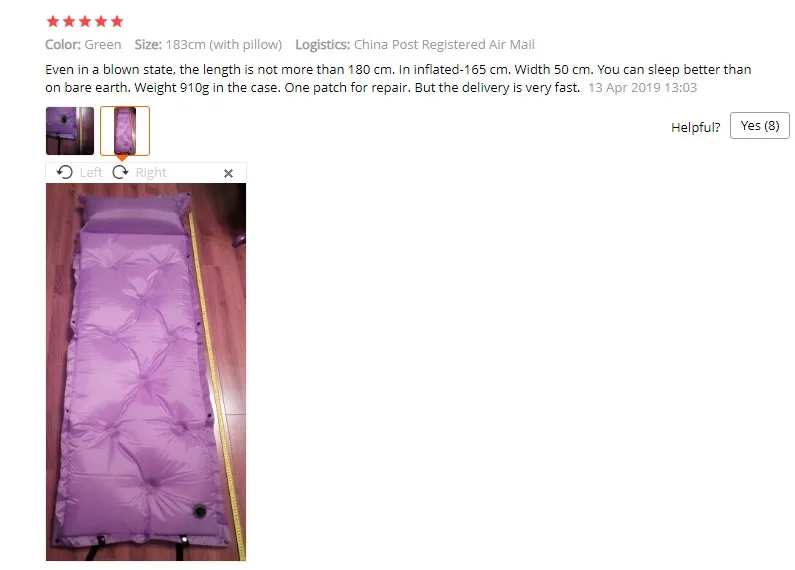The image size is (795, 570).
Task: Select the first red rating star
Action: [x=53, y=21]
